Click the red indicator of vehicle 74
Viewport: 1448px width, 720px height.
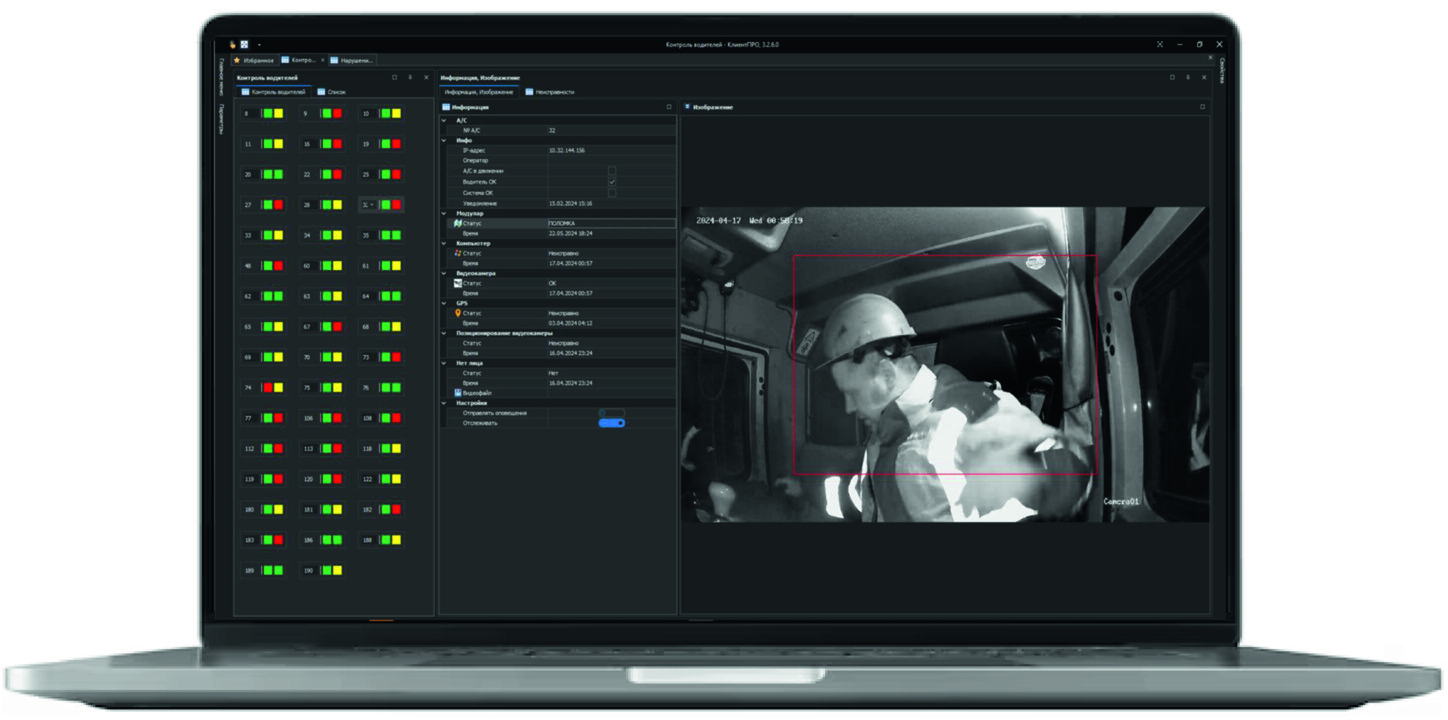coord(268,387)
